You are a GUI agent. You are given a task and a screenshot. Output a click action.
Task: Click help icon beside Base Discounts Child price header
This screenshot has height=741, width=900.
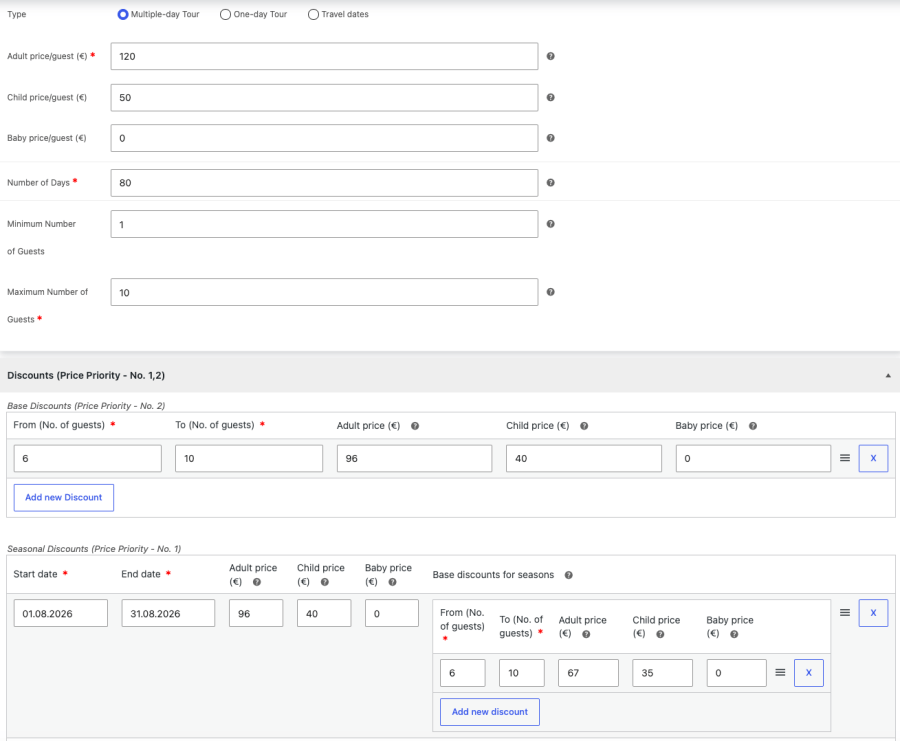[x=584, y=426]
